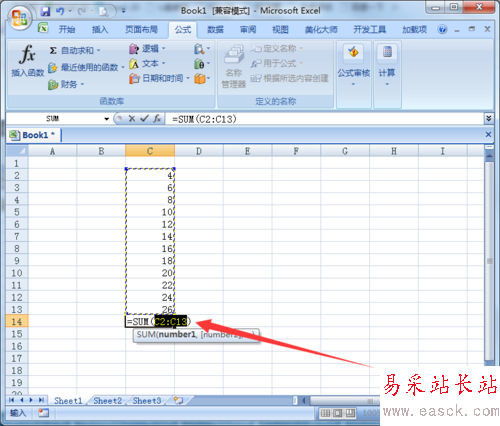Open AutoSum dropdown arrow
The height and width of the screenshot is (426, 500).
point(98,50)
